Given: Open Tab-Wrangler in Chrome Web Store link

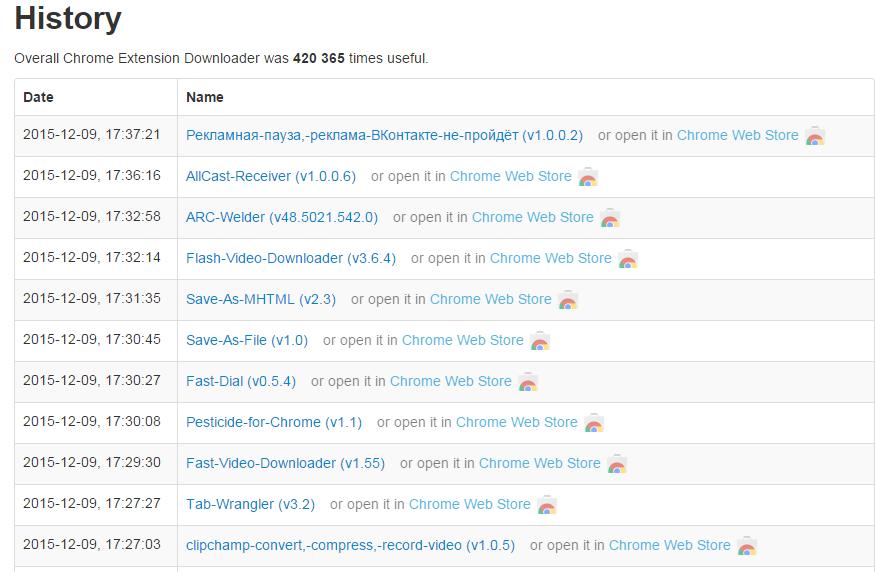Looking at the screenshot, I should [469, 504].
